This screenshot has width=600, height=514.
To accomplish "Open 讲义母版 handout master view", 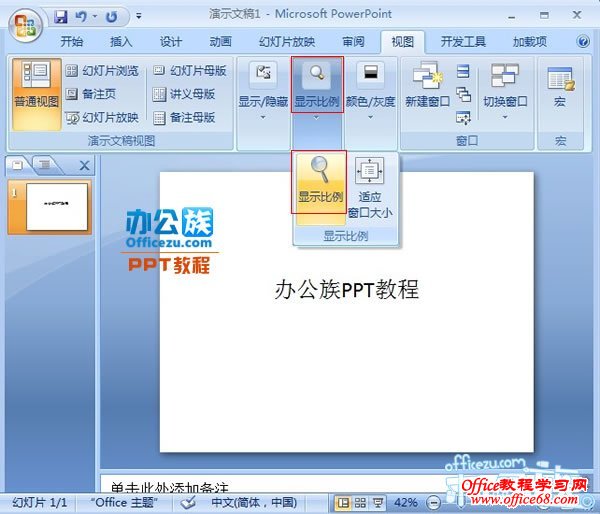I will (x=184, y=94).
